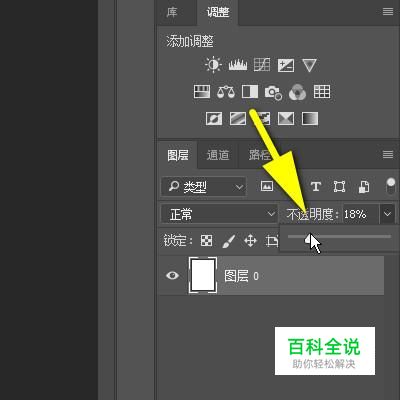The height and width of the screenshot is (400, 400).
Task: Toggle layer filtering switch on or off
Action: point(390,186)
